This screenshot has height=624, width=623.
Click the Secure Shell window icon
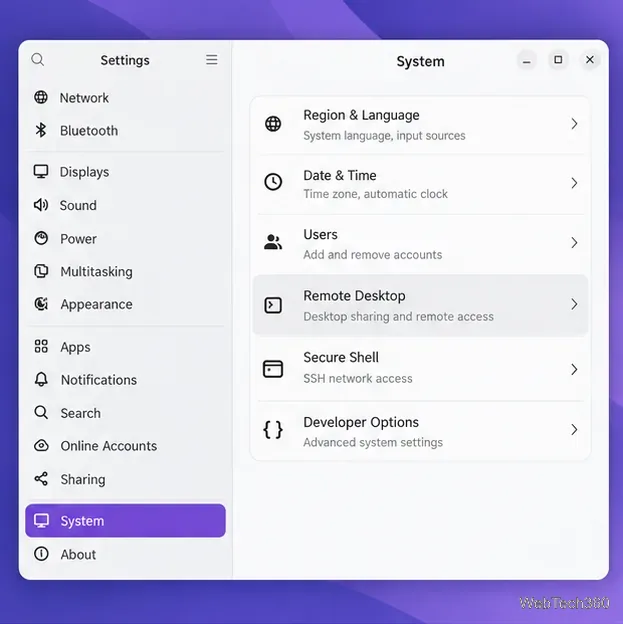point(273,369)
